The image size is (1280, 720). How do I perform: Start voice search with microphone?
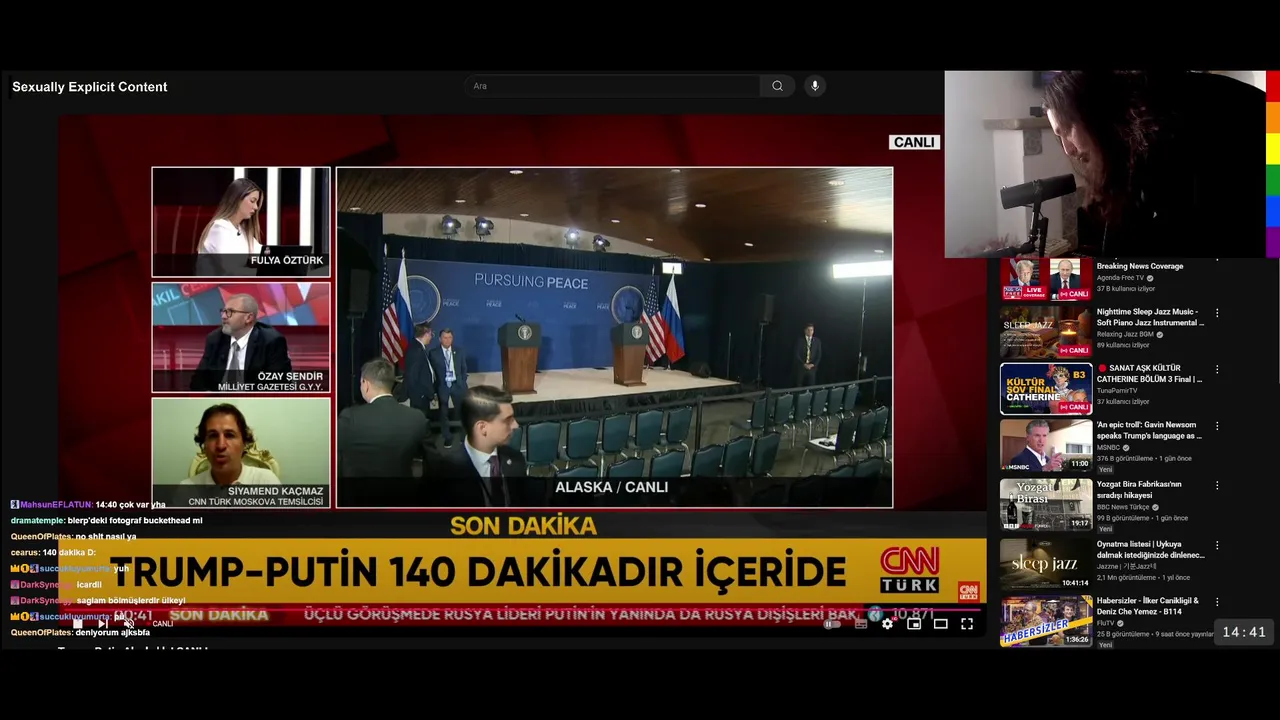[815, 86]
